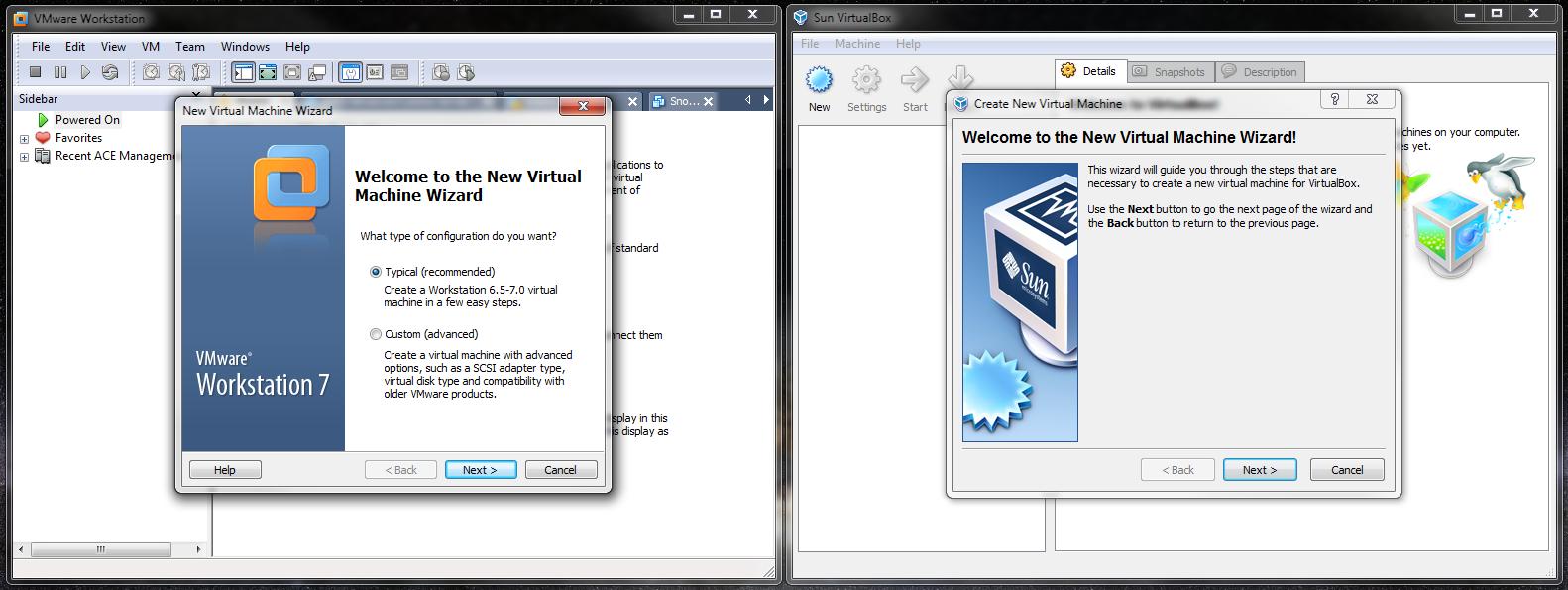Select the Custom (advanced) radio button
1568x590 pixels.
[x=376, y=334]
